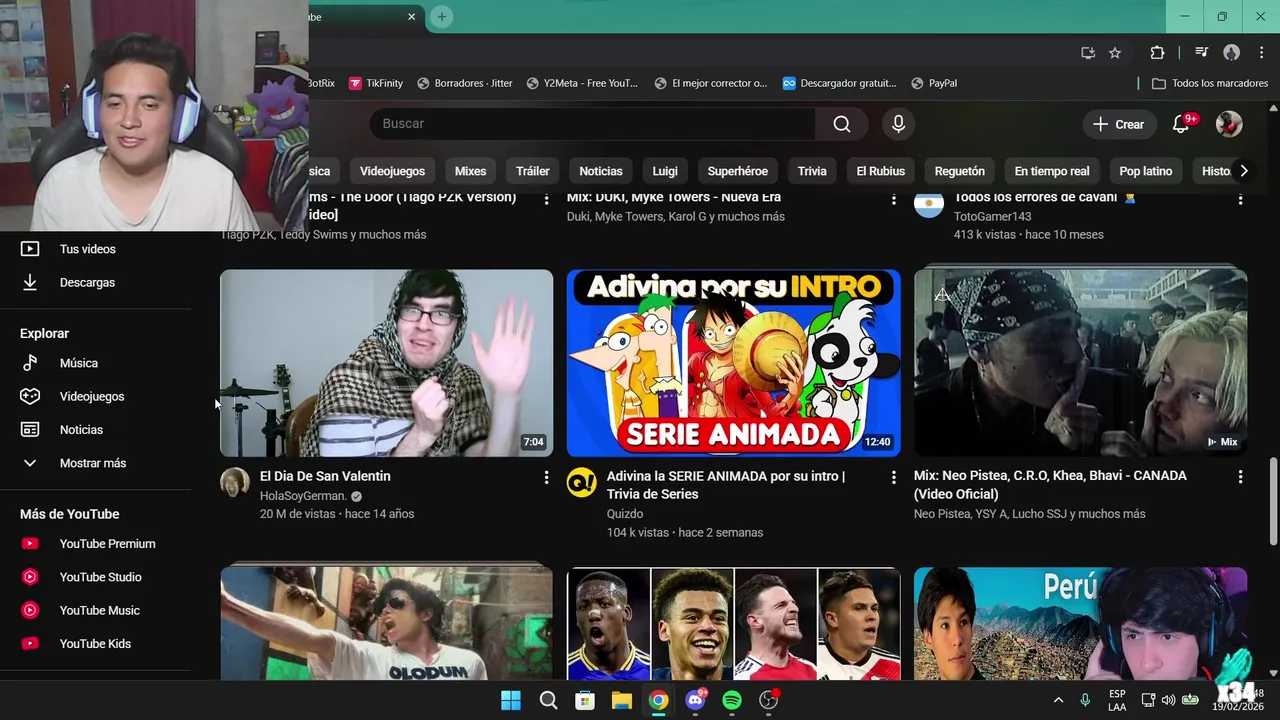Open options for Todos los errores de cavani

pos(1240,199)
